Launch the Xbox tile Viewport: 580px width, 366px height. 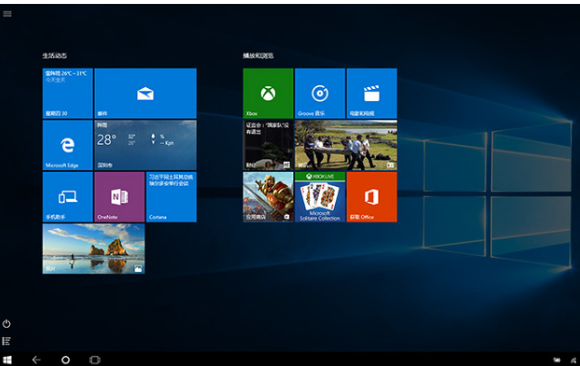click(x=268, y=93)
